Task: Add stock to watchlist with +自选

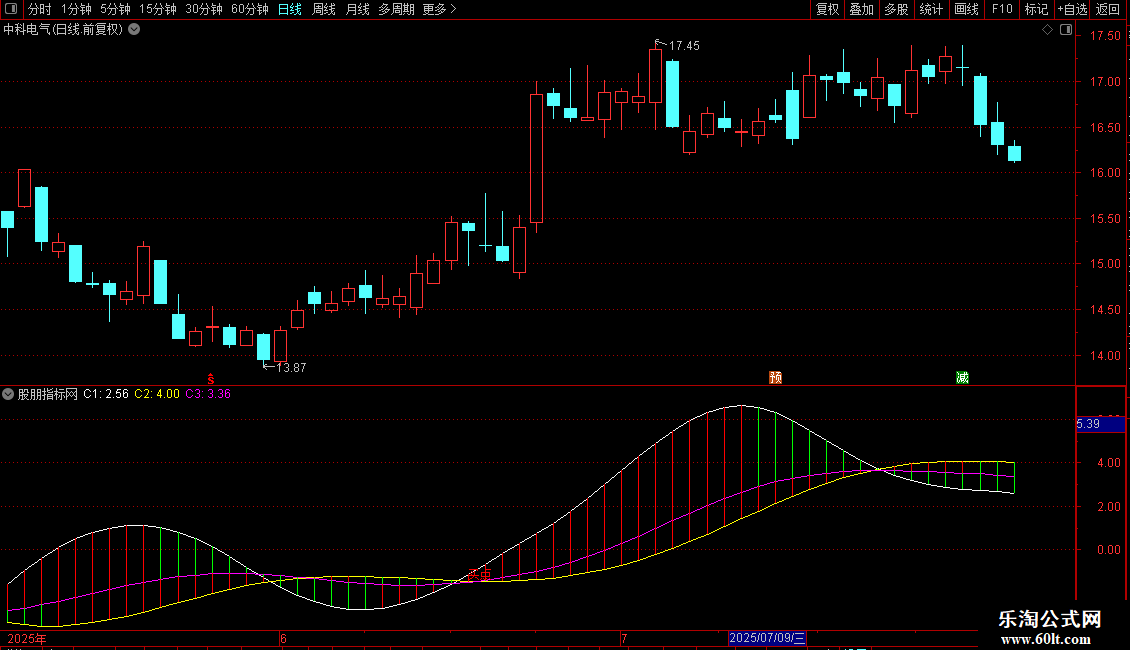Action: 1072,9
